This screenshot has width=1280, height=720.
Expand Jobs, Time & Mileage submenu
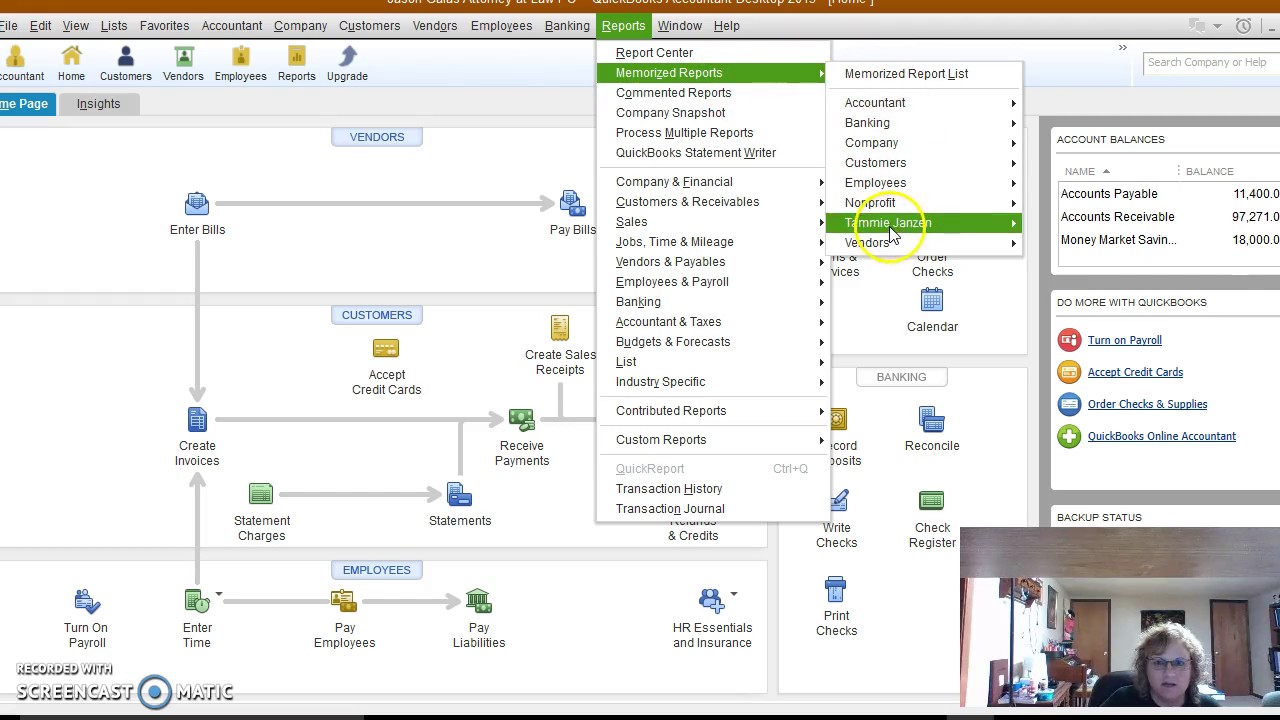714,242
